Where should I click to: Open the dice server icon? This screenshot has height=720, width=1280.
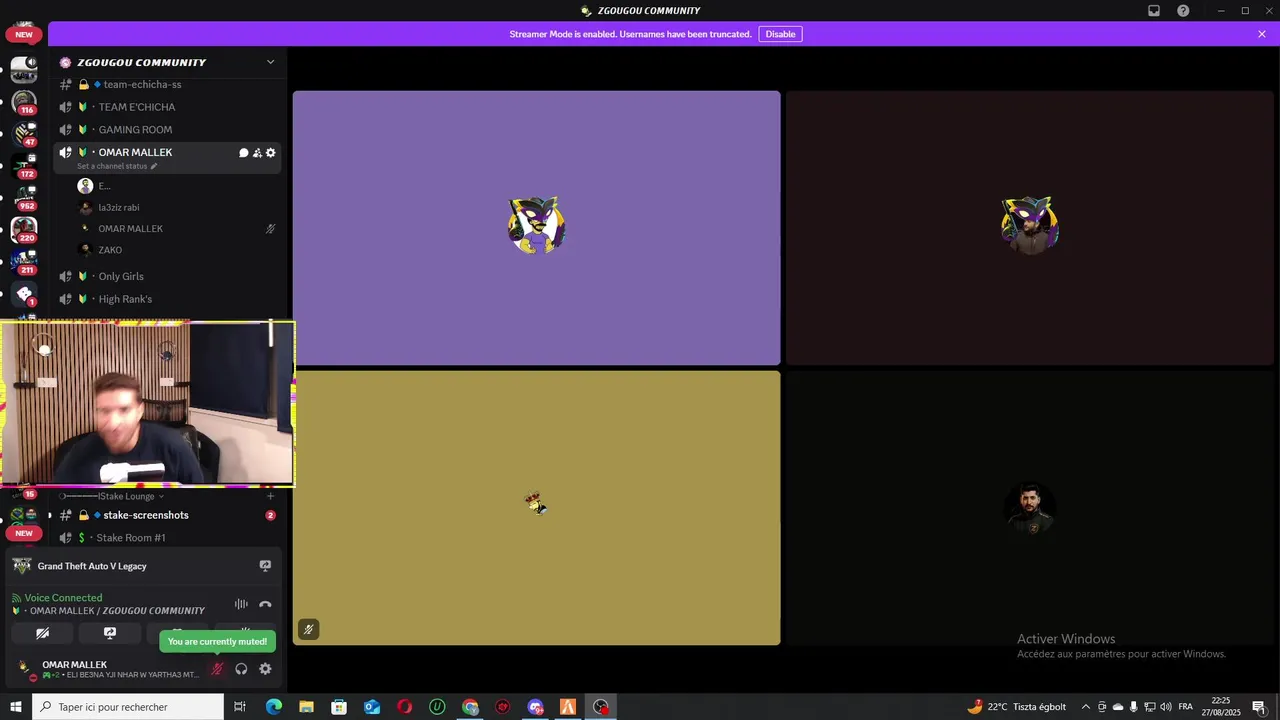click(24, 294)
